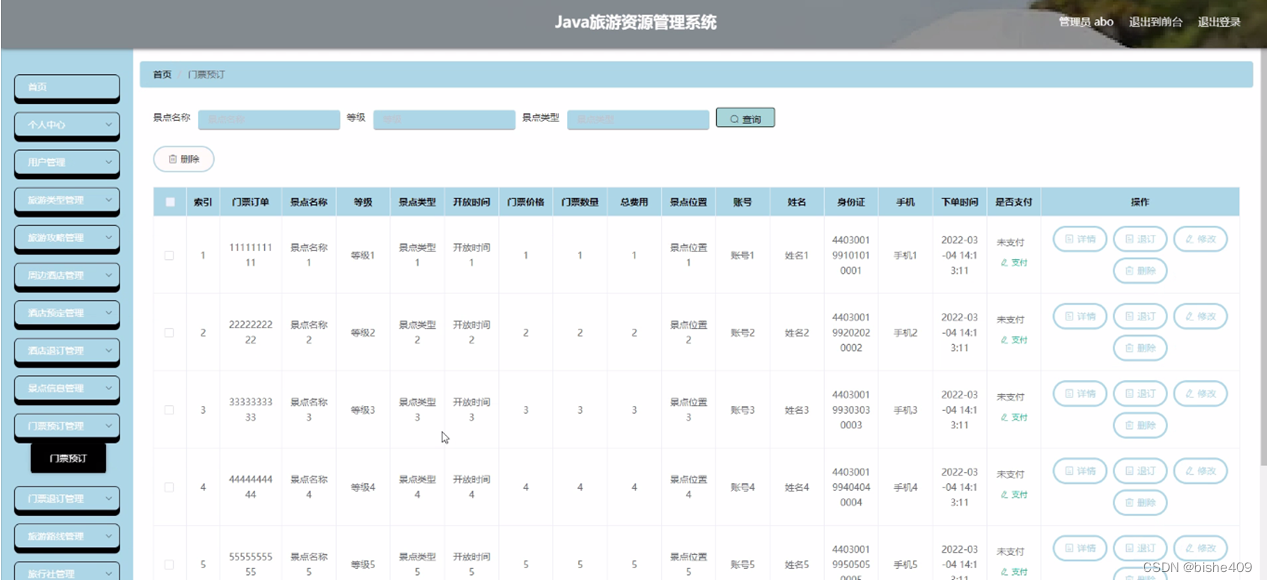Expand the 酒店预定管理 sidebar menu
The height and width of the screenshot is (582, 1267).
coord(67,313)
